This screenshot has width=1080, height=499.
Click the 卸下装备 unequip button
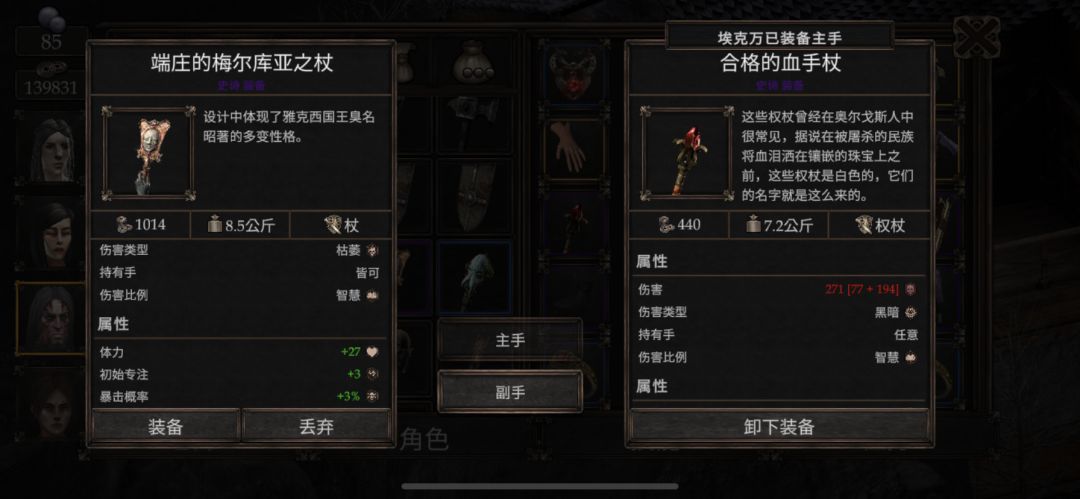pos(779,426)
